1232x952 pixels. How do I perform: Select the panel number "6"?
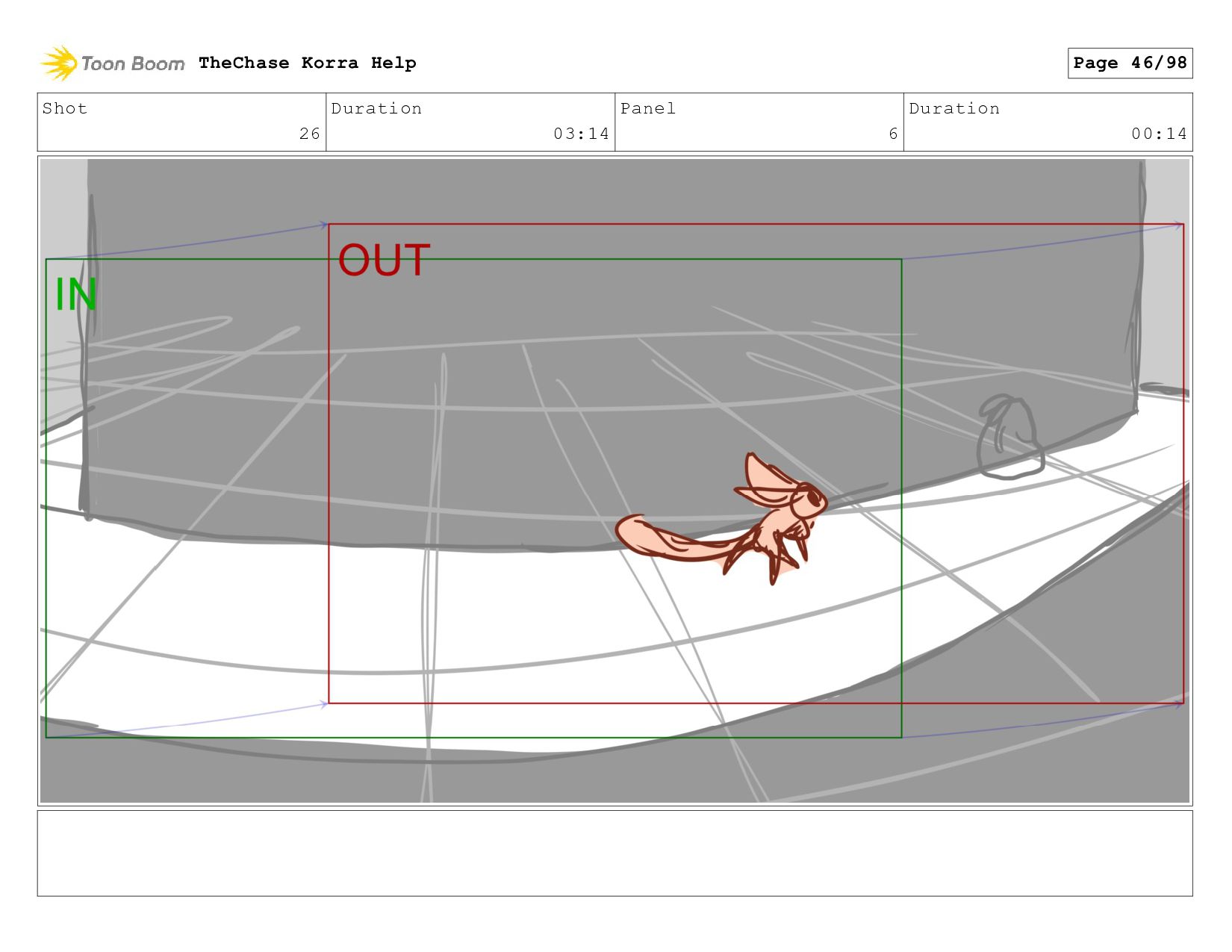(893, 134)
